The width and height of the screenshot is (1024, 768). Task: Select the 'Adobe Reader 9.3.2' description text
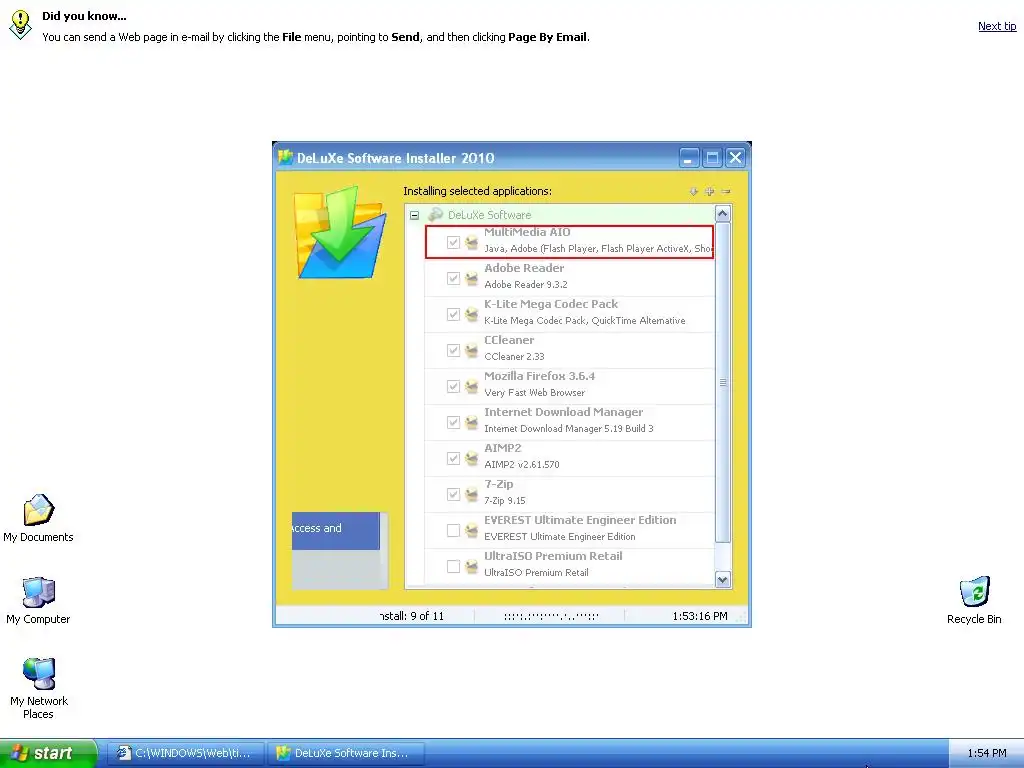[x=526, y=285]
